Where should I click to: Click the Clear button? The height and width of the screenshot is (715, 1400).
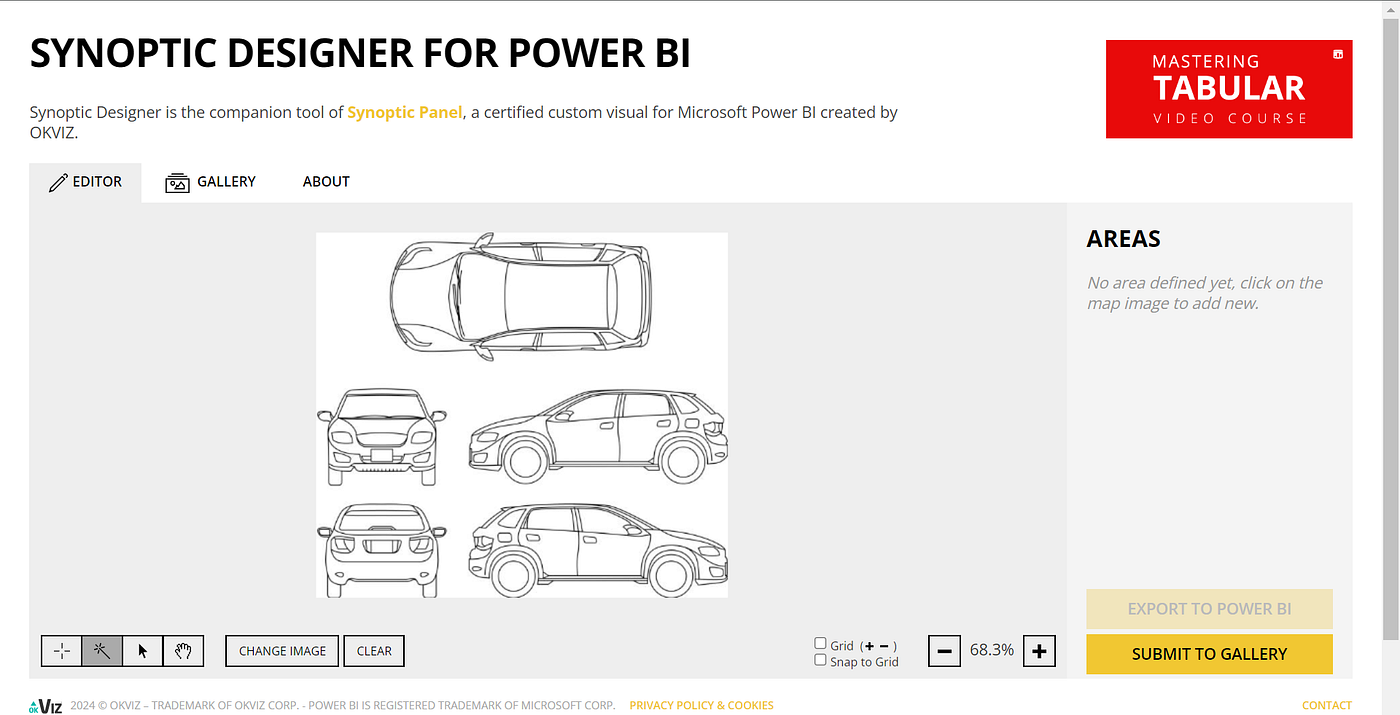(374, 651)
